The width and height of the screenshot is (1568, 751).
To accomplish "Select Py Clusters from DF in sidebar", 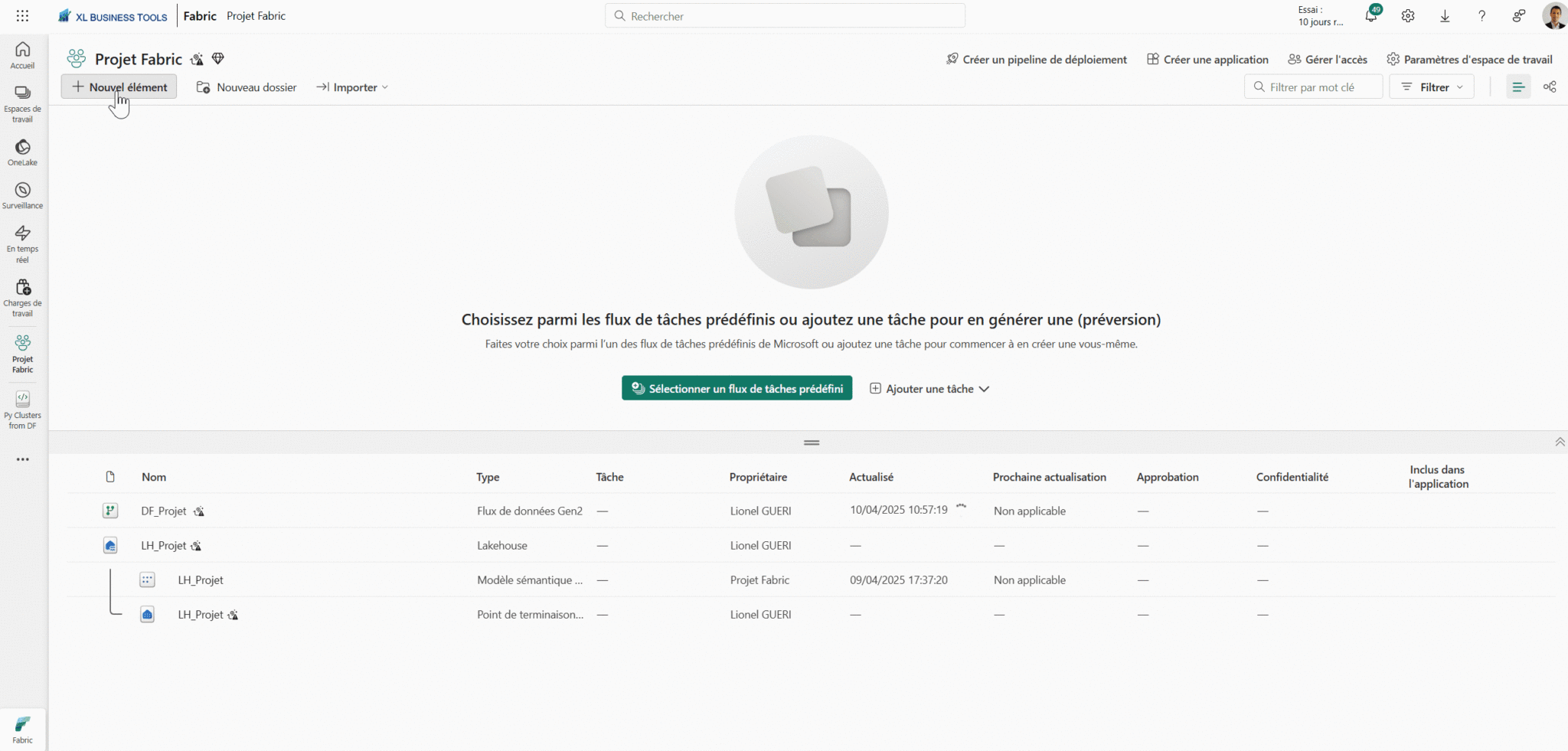I will click(x=23, y=408).
